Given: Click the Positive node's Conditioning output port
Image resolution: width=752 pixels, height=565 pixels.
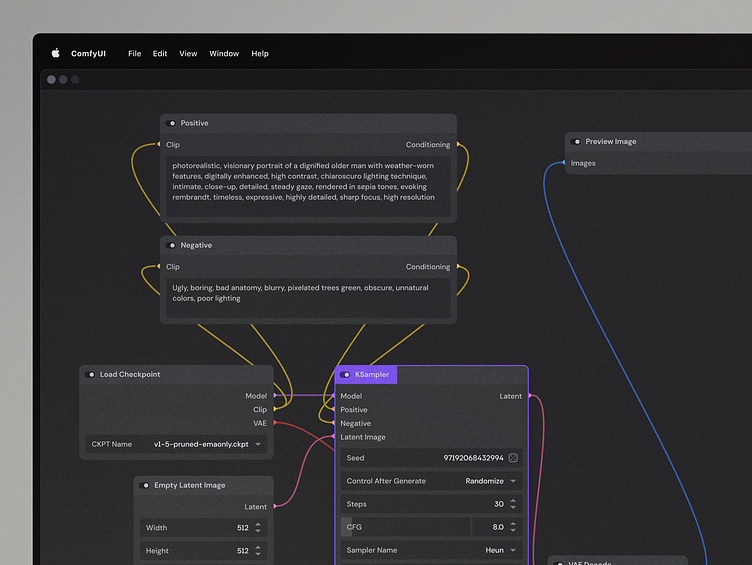Looking at the screenshot, I should [456, 145].
